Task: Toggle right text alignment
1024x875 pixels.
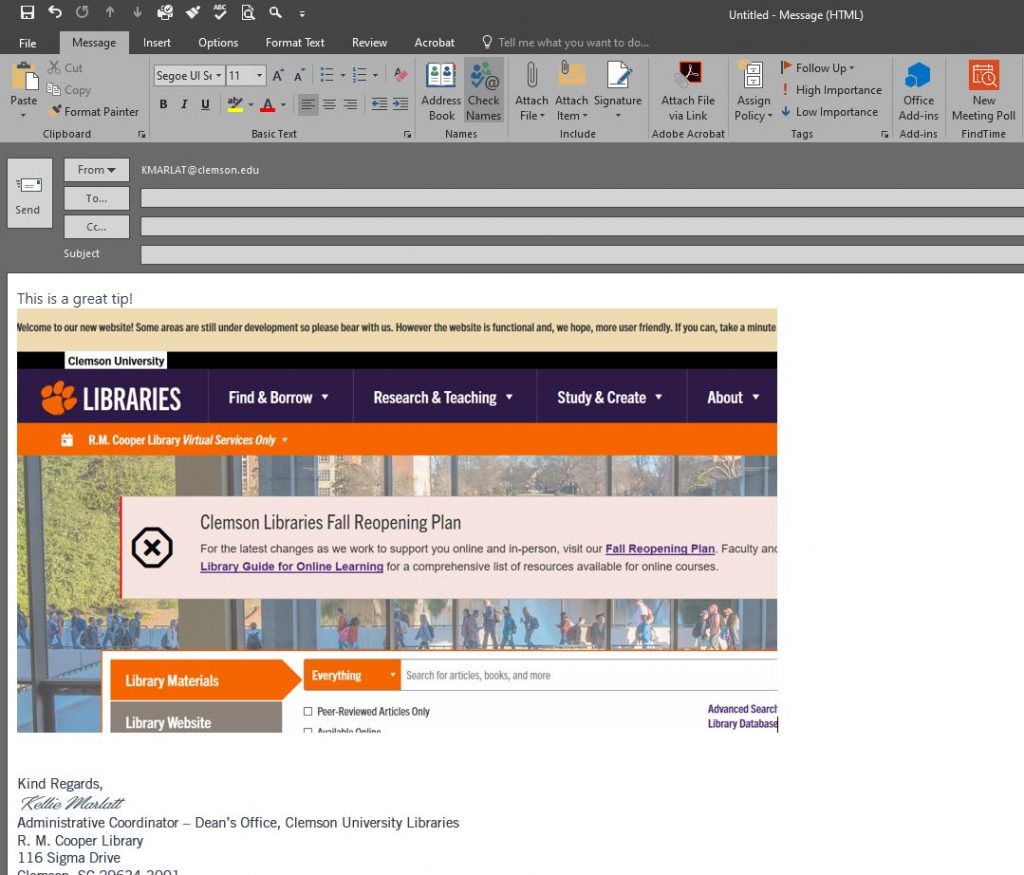Action: (x=351, y=104)
